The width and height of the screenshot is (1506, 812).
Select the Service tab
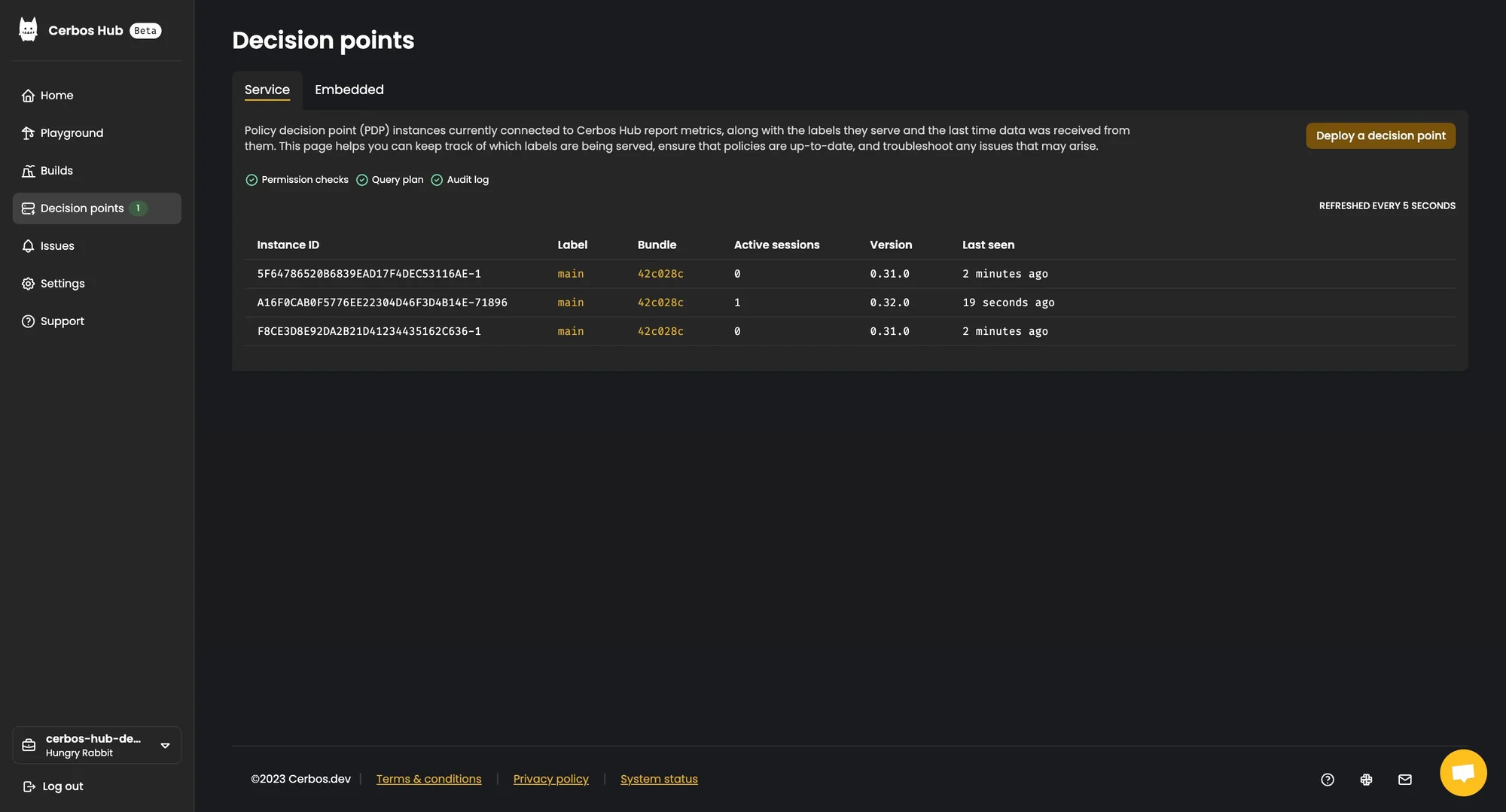(267, 90)
